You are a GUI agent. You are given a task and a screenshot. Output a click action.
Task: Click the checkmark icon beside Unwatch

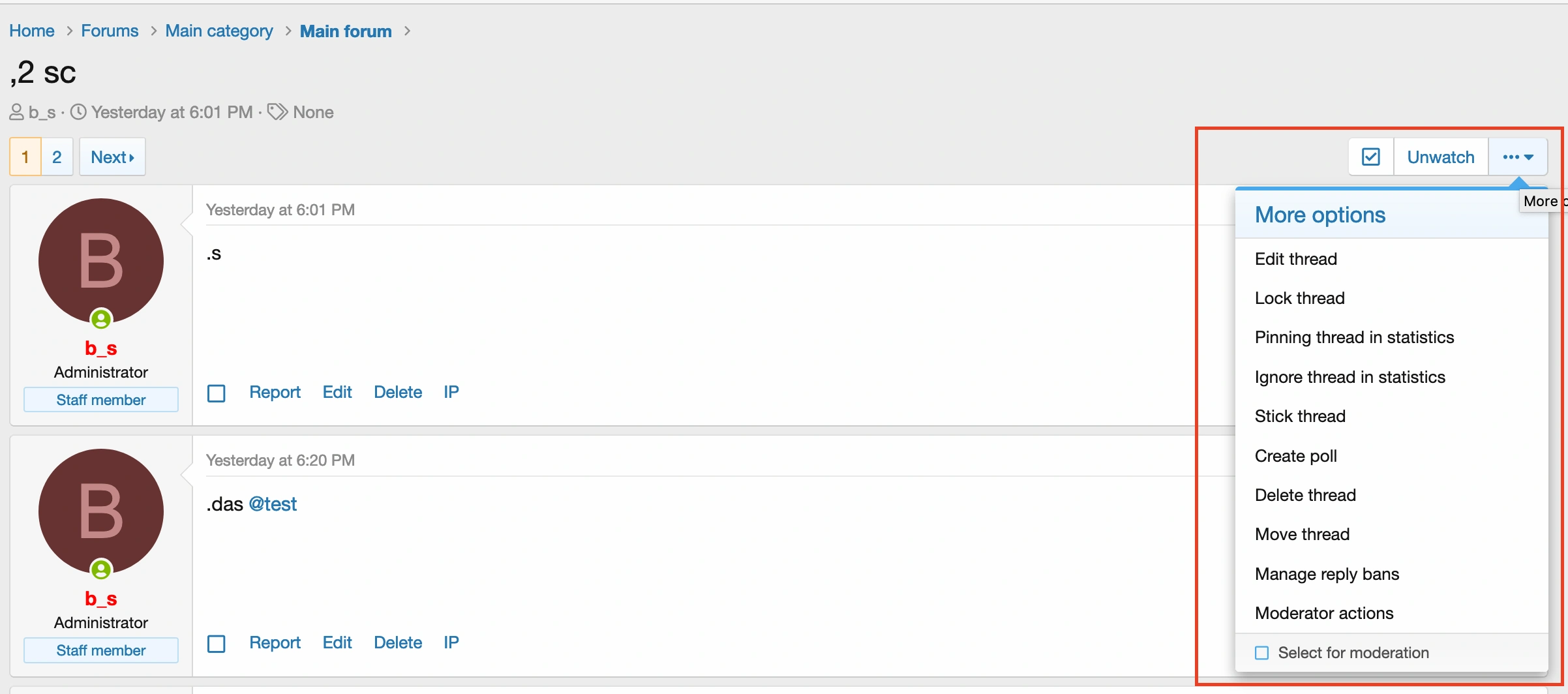1370,157
